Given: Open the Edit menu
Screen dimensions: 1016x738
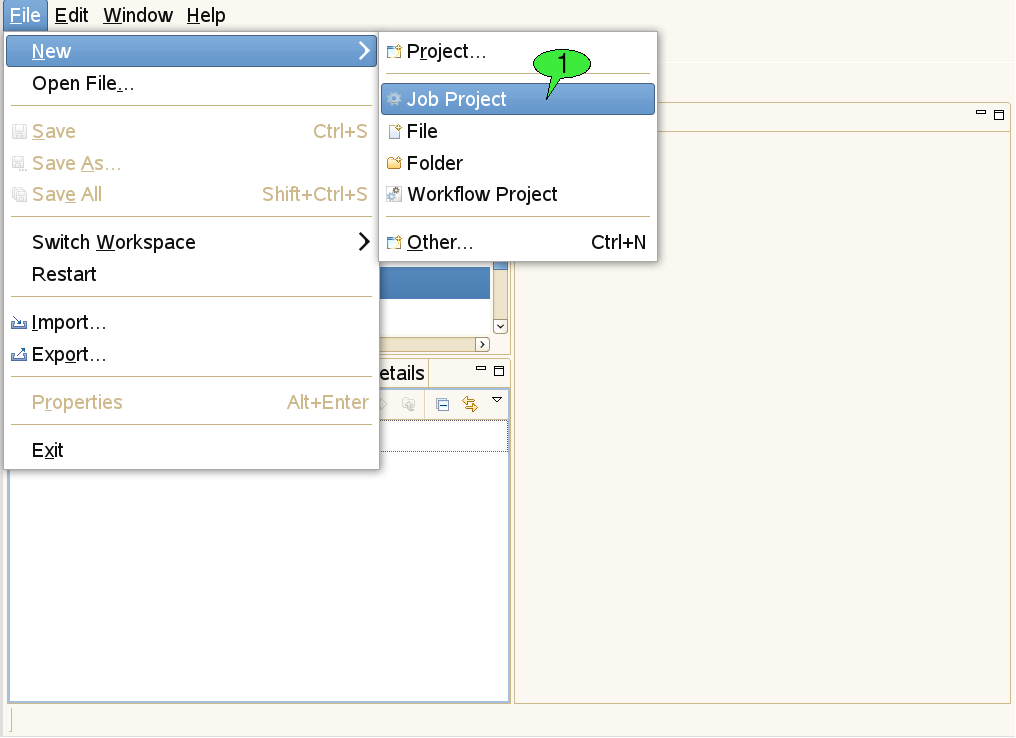Looking at the screenshot, I should coord(71,15).
